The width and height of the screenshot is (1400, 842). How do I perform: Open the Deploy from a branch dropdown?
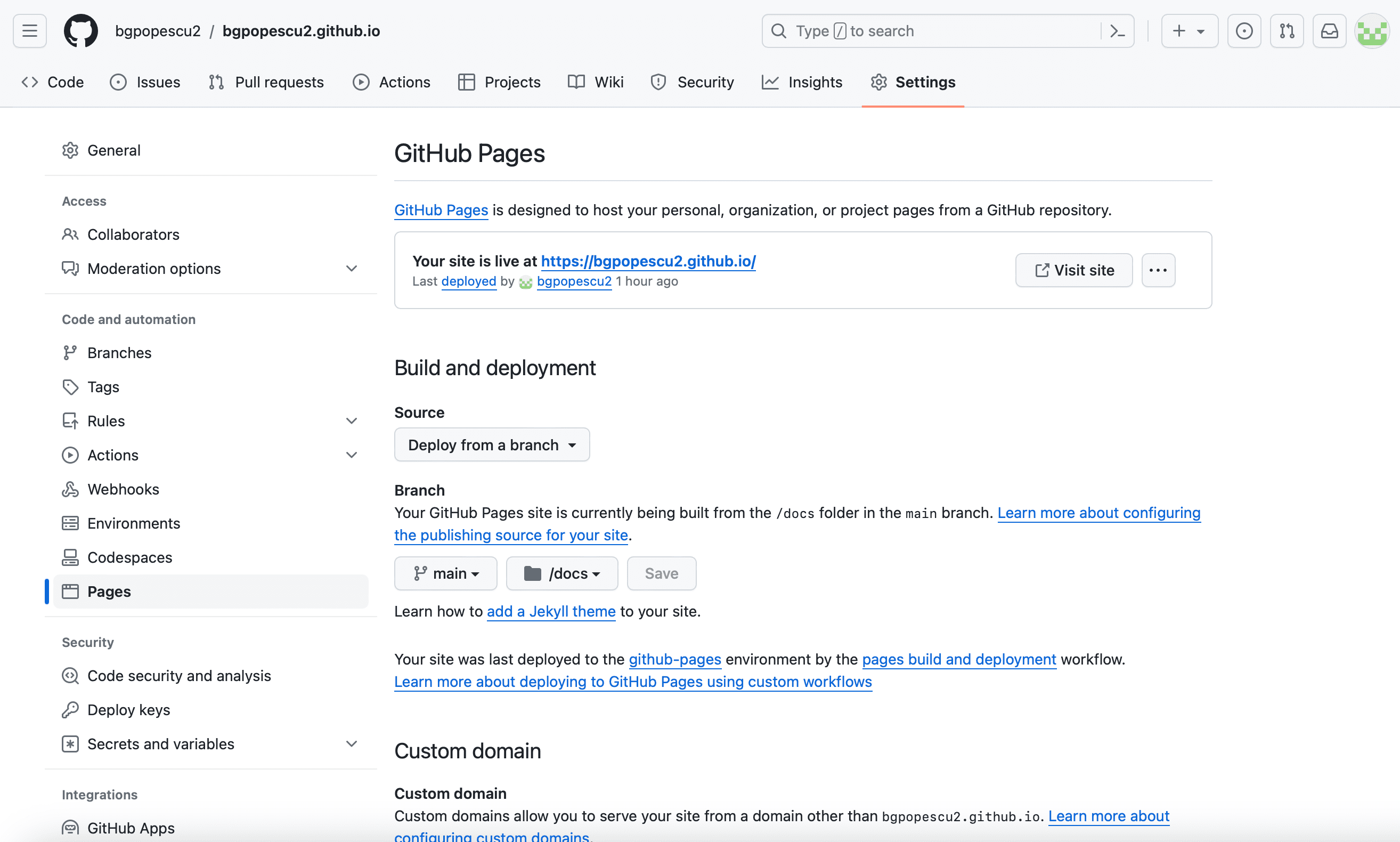[x=492, y=445]
